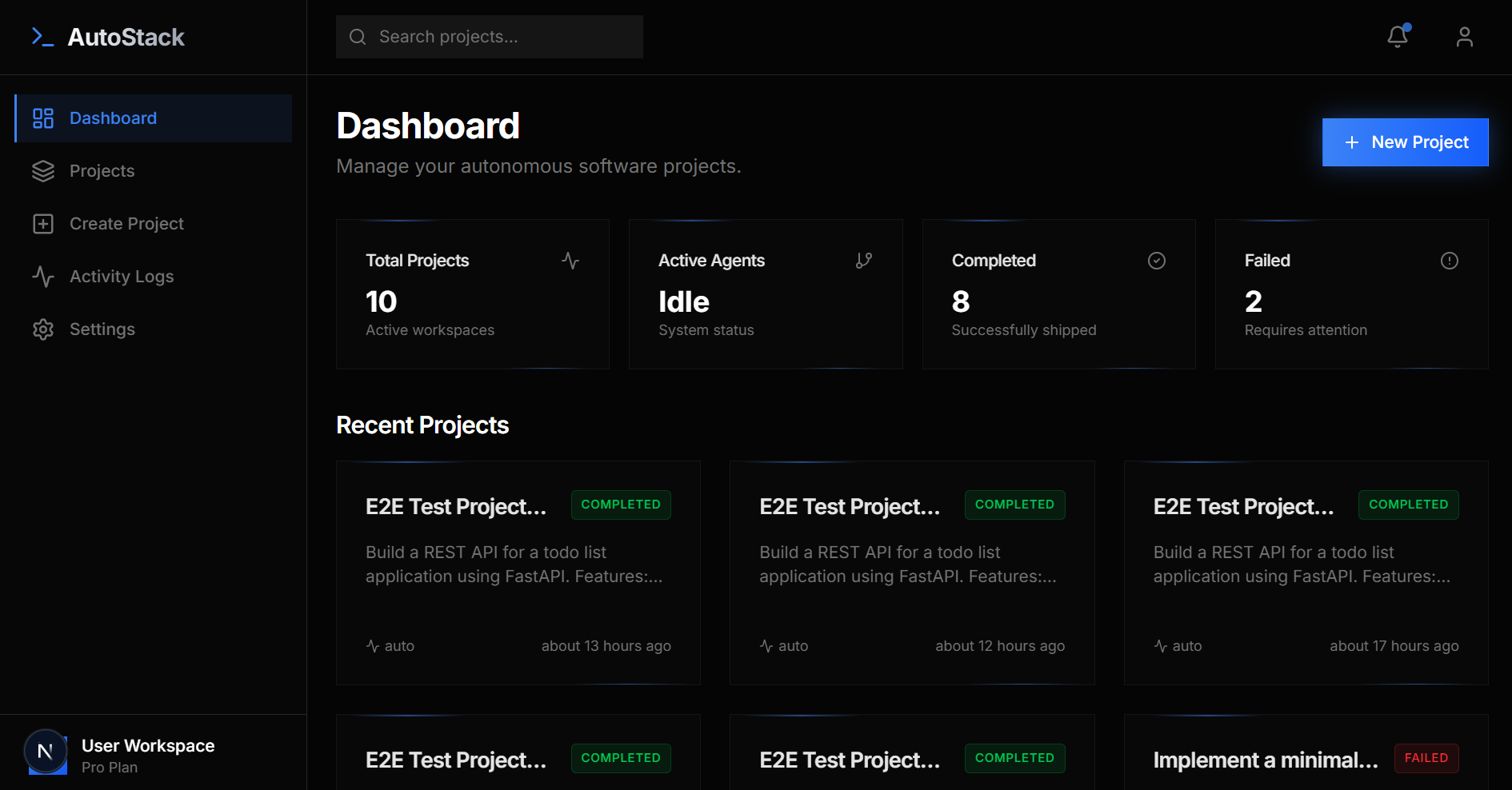Open the notifications bell
Viewport: 1512px width, 790px height.
(x=1398, y=37)
